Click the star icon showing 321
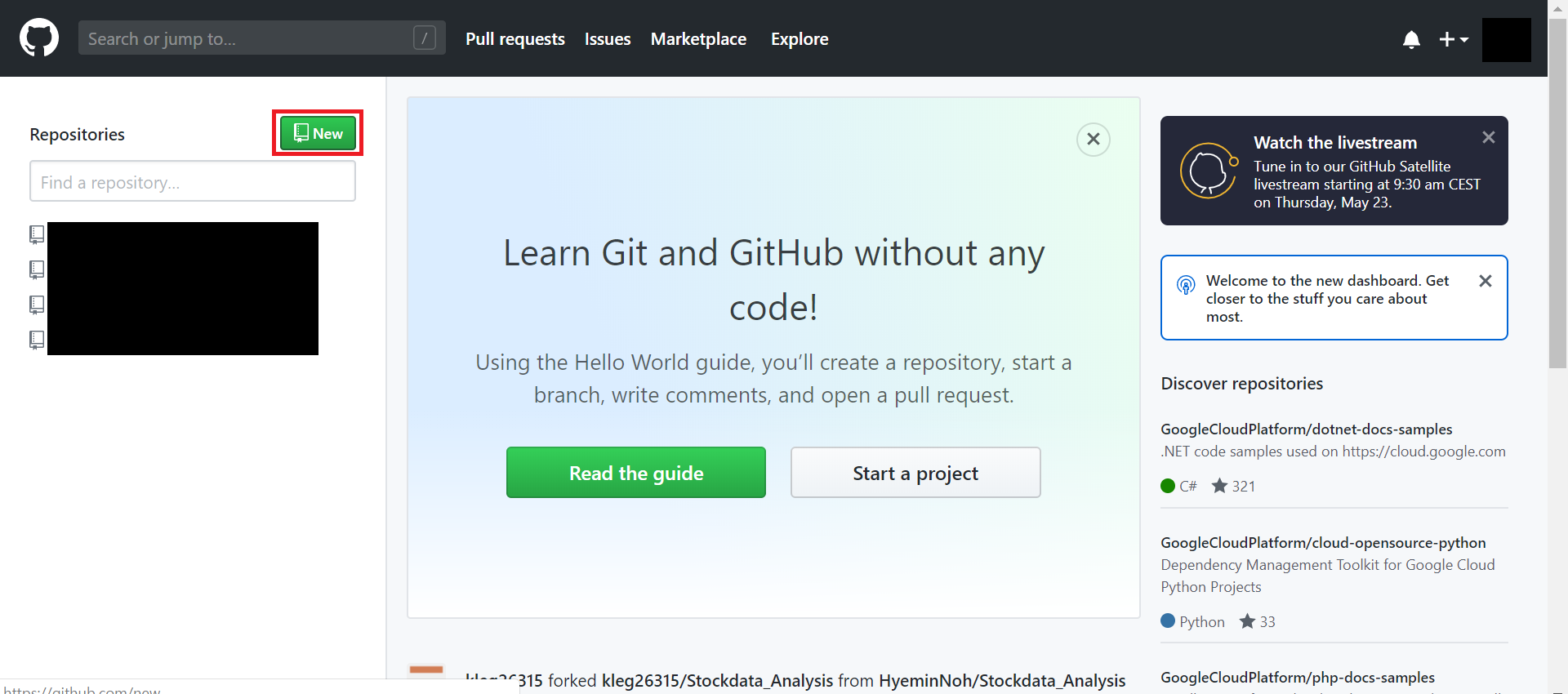Image resolution: width=1568 pixels, height=694 pixels. point(1219,486)
